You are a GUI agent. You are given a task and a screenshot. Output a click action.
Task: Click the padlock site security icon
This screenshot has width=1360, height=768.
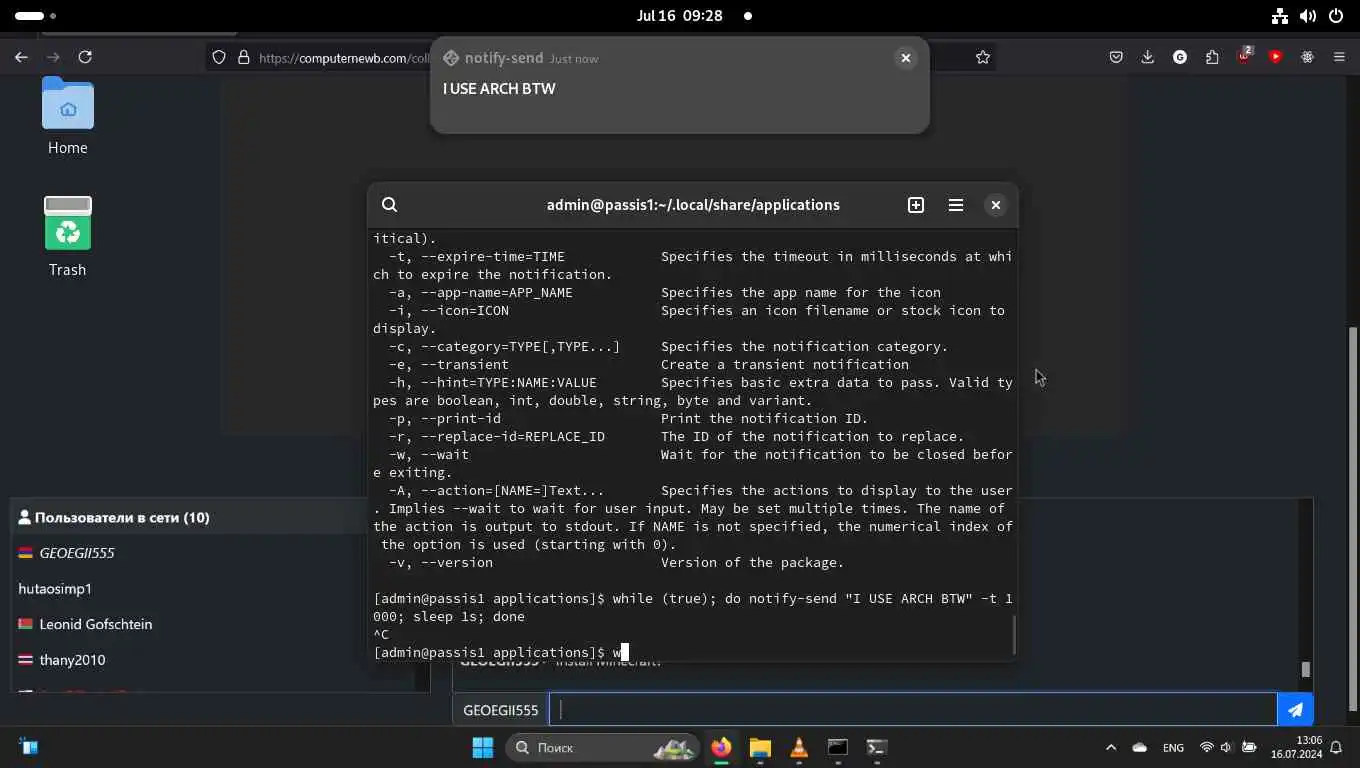pyautogui.click(x=243, y=58)
